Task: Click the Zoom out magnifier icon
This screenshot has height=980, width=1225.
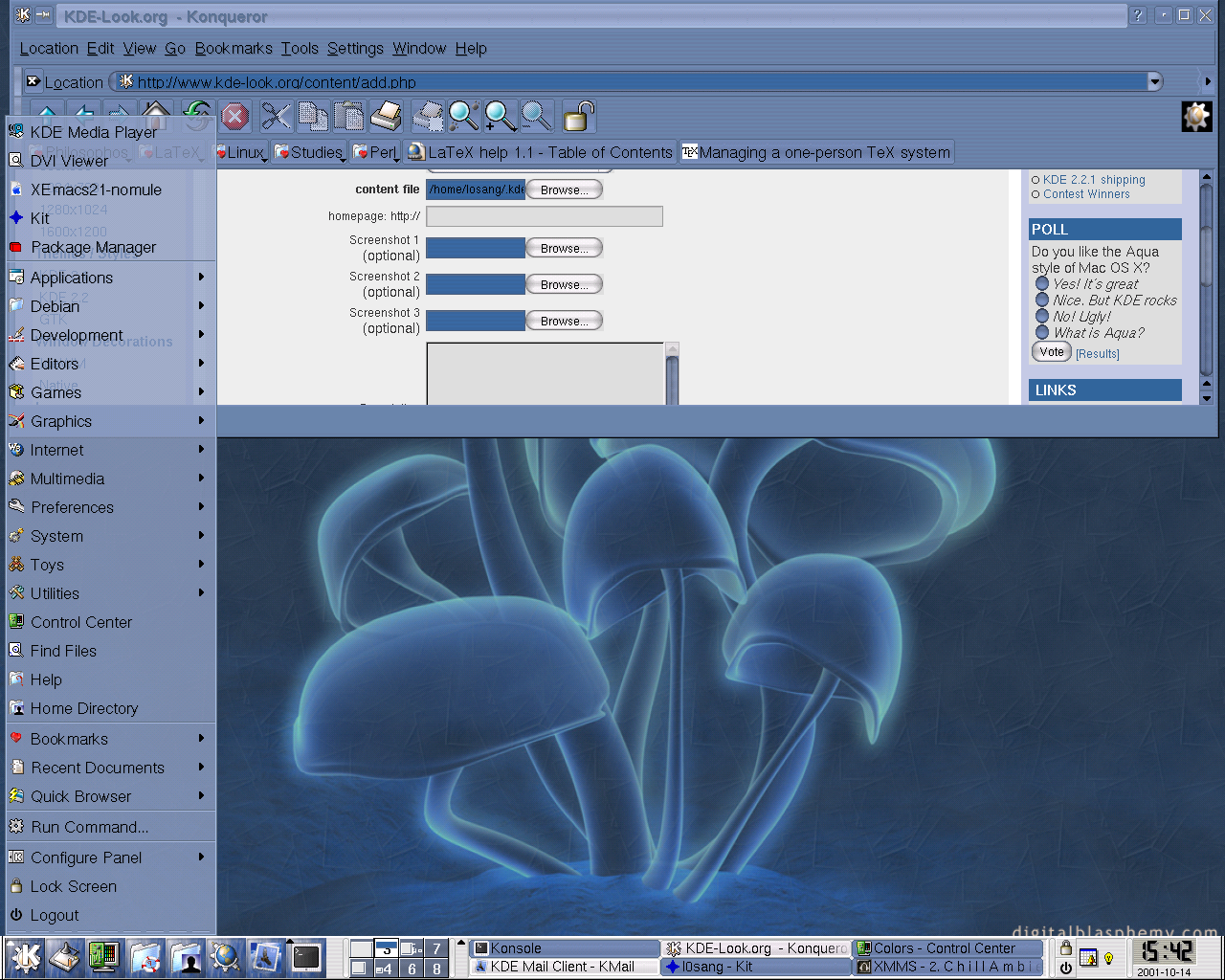Action: [x=537, y=117]
